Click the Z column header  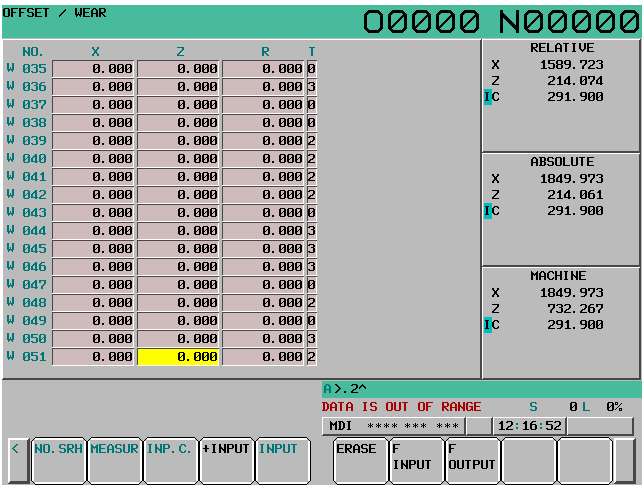coord(180,52)
